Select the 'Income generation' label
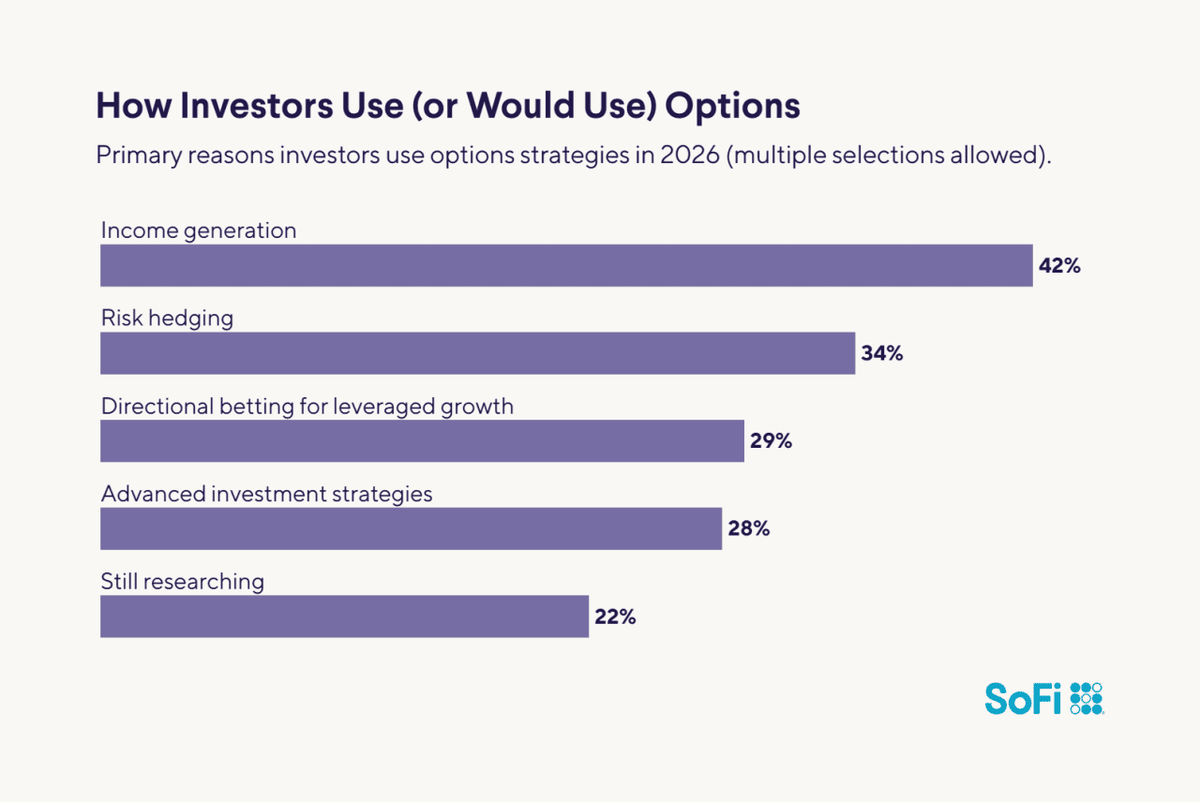The image size is (1200, 802). [199, 230]
